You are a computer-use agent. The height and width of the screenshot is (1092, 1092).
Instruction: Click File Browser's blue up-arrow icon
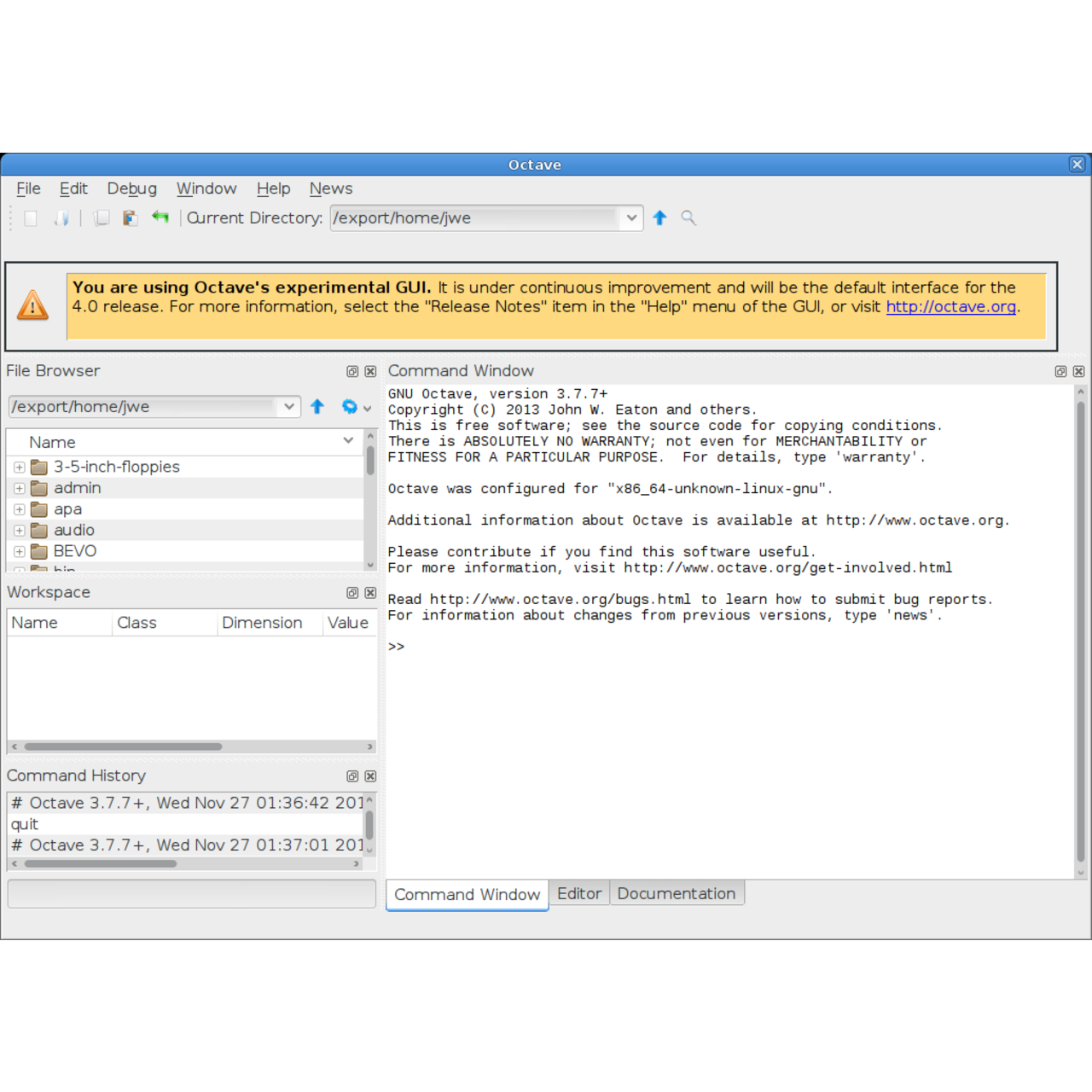click(317, 407)
